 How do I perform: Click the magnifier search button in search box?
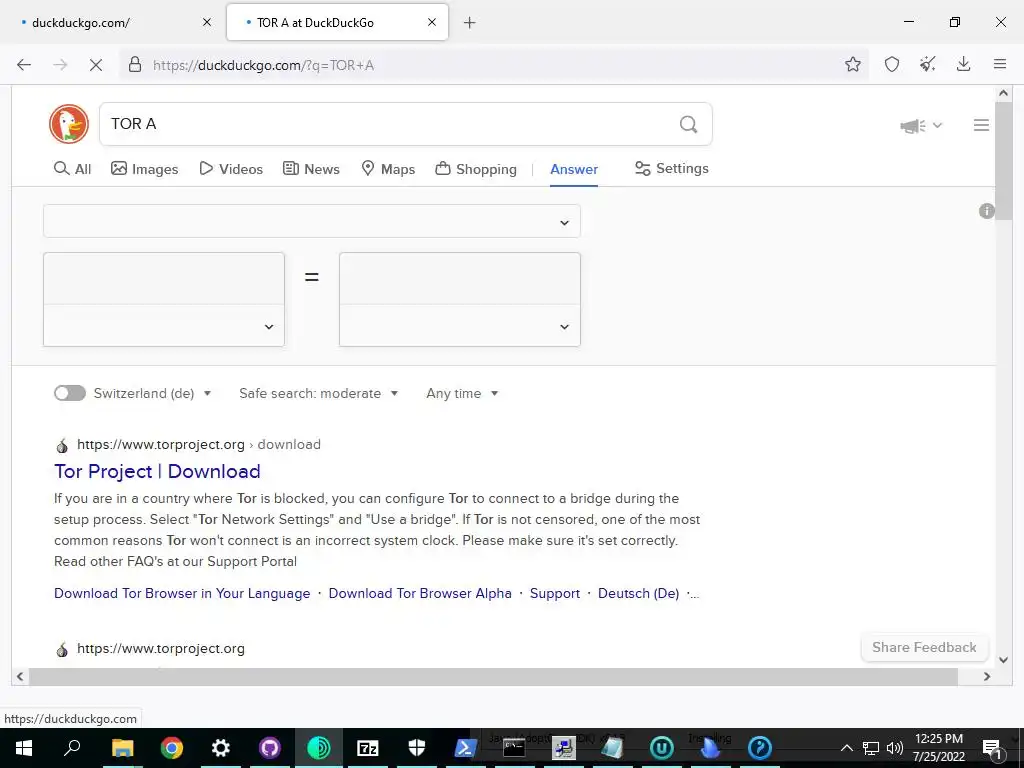coord(688,124)
